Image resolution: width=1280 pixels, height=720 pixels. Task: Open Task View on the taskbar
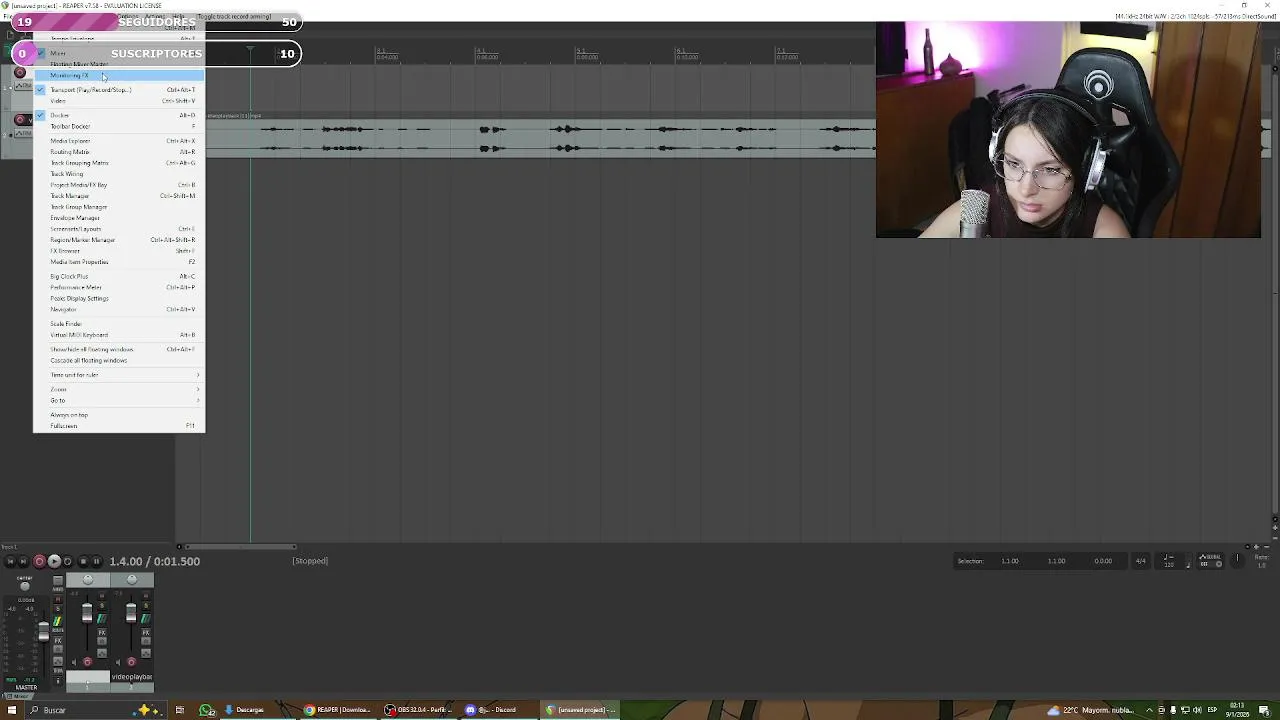tap(180, 710)
